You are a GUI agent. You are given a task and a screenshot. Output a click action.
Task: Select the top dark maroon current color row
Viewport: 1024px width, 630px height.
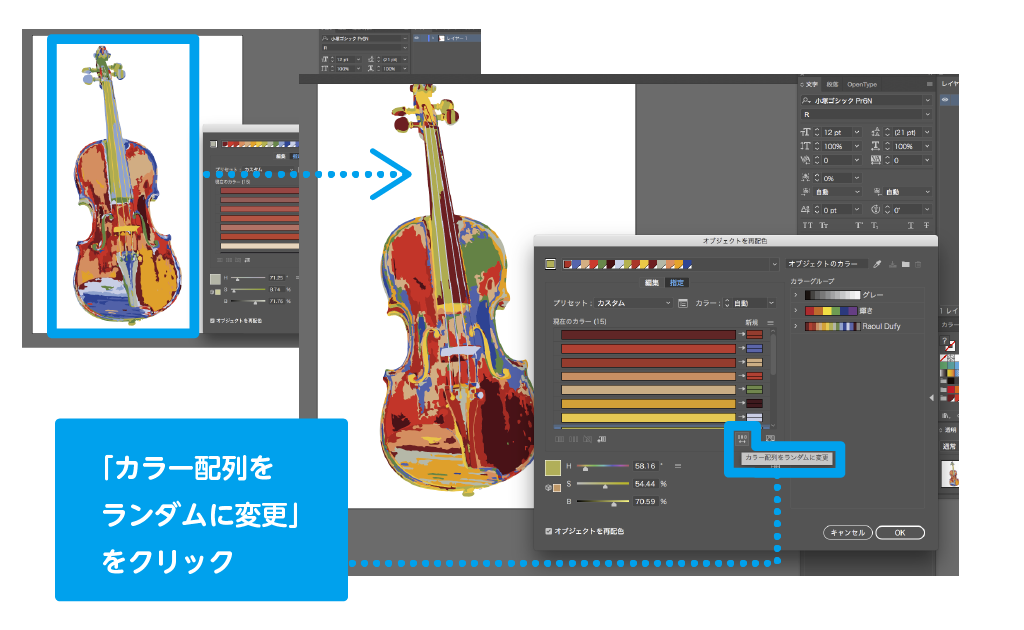tap(648, 335)
